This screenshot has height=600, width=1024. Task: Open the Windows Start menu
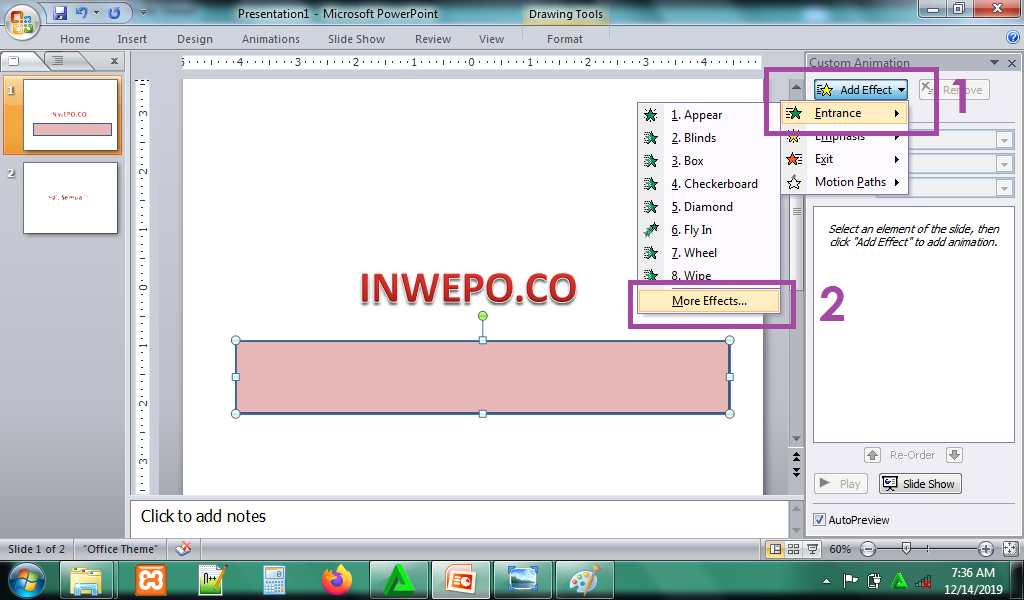(x=27, y=580)
